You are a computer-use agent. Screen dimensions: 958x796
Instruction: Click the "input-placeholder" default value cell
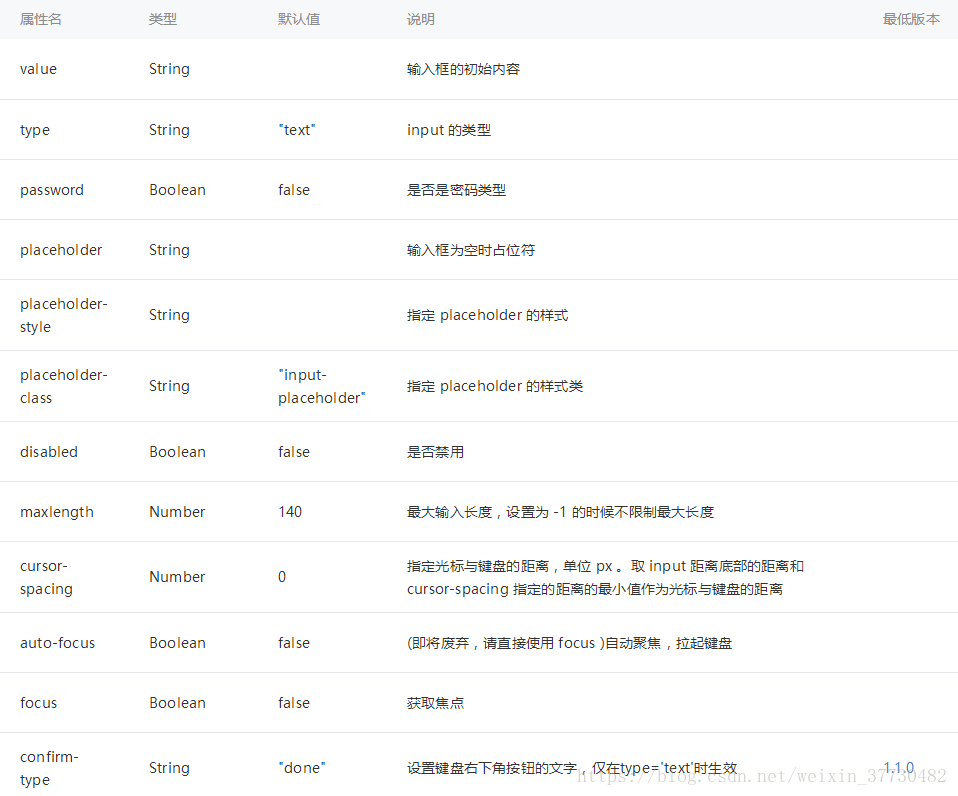pyautogui.click(x=322, y=386)
